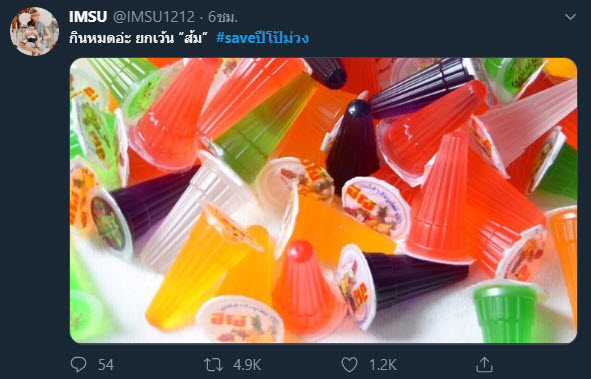Click the round ปีโป้ lid label in photo
Image resolution: width=591 pixels, height=379 pixels.
(x=376, y=207)
